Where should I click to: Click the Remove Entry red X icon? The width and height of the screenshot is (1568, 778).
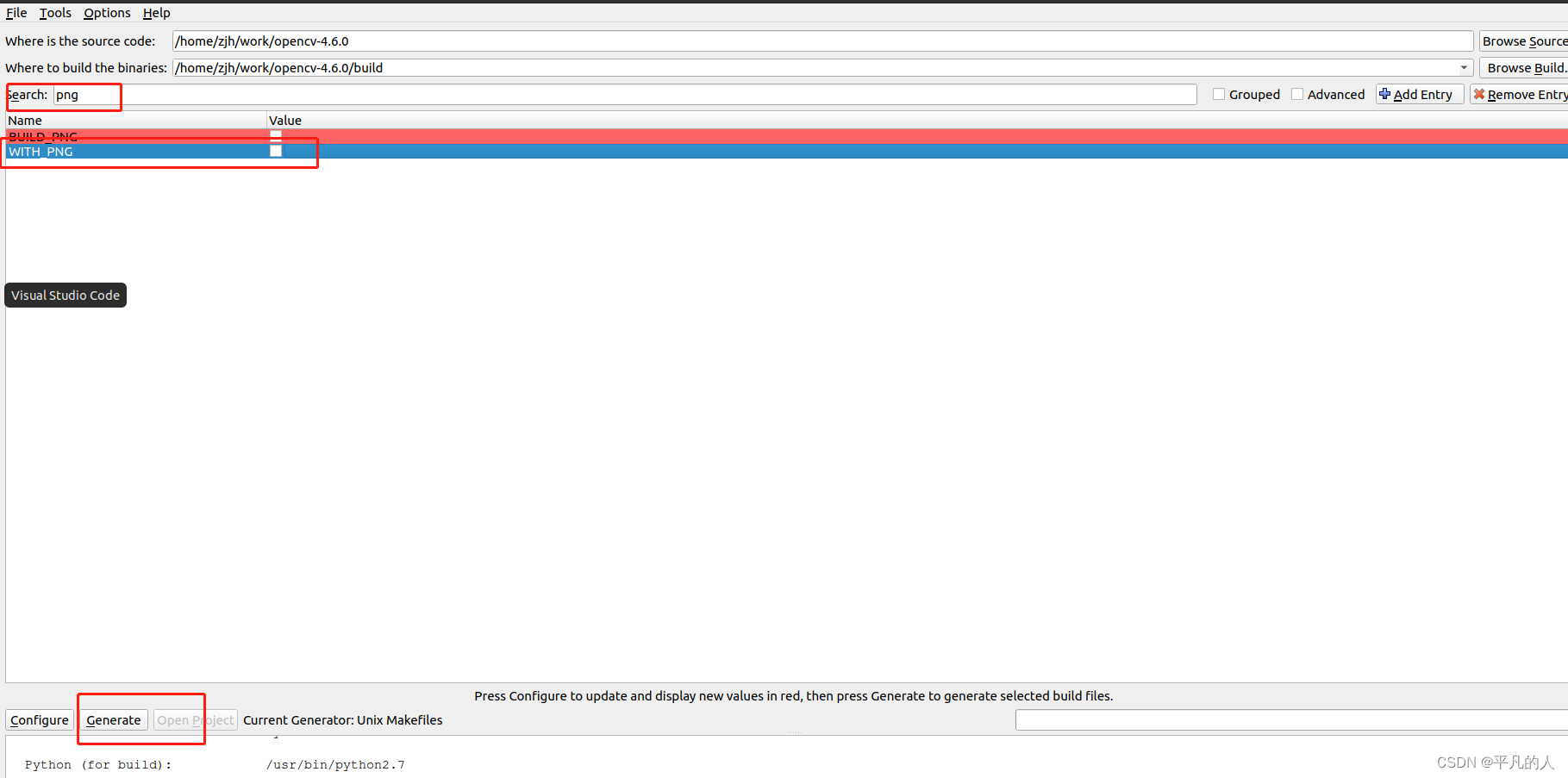tap(1479, 94)
